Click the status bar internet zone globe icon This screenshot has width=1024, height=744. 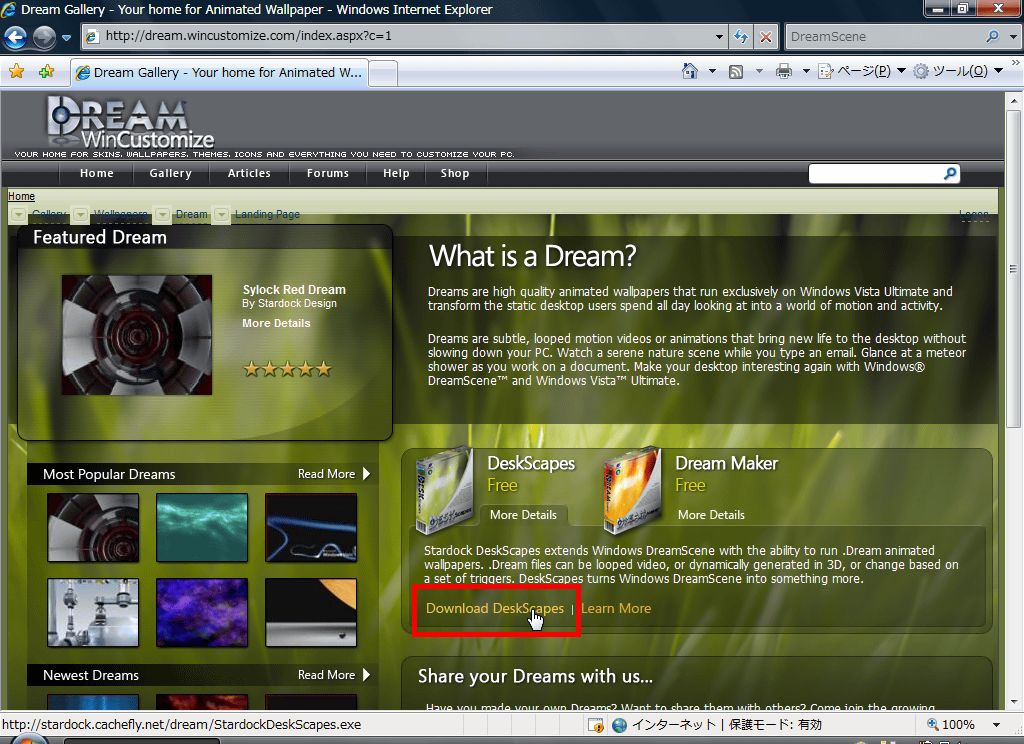[x=619, y=725]
